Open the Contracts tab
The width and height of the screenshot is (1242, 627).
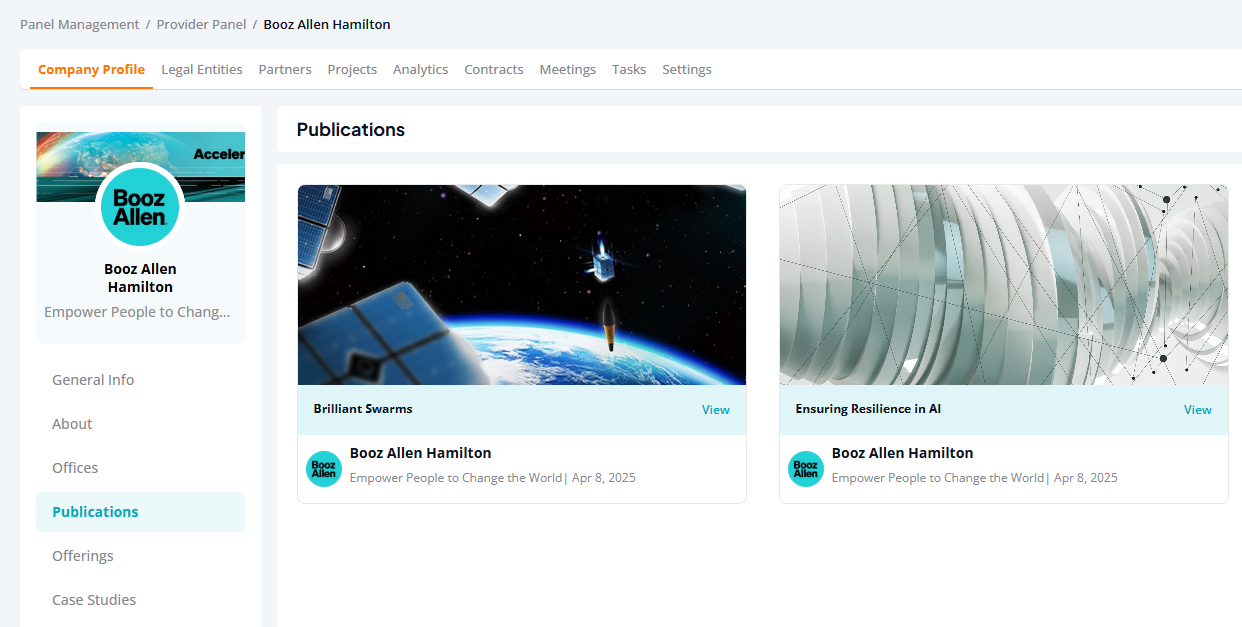(x=494, y=69)
